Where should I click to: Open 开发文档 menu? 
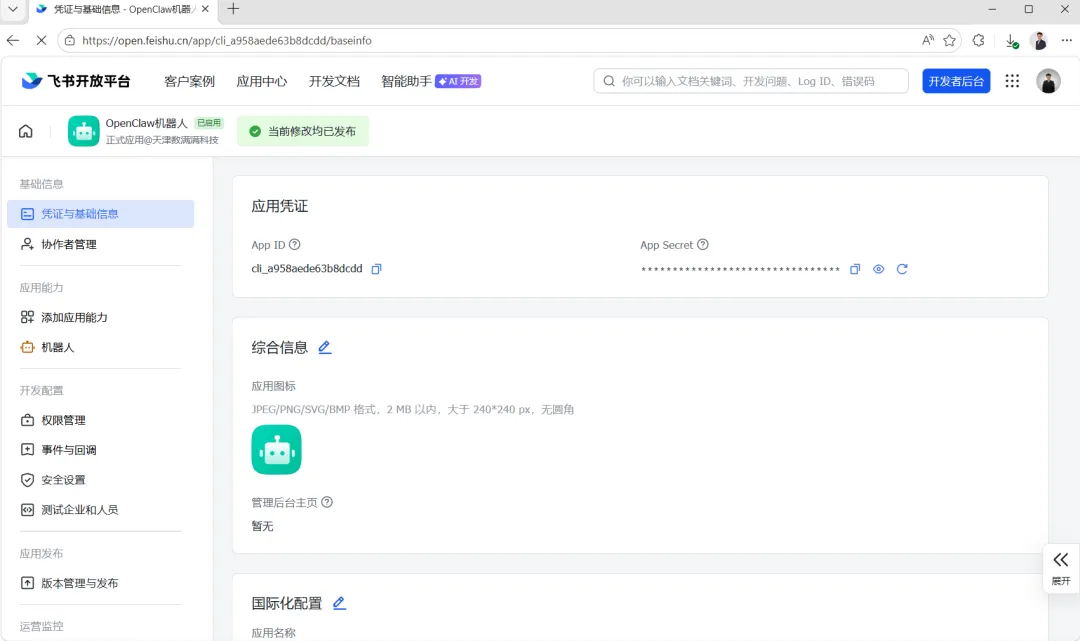[334, 81]
